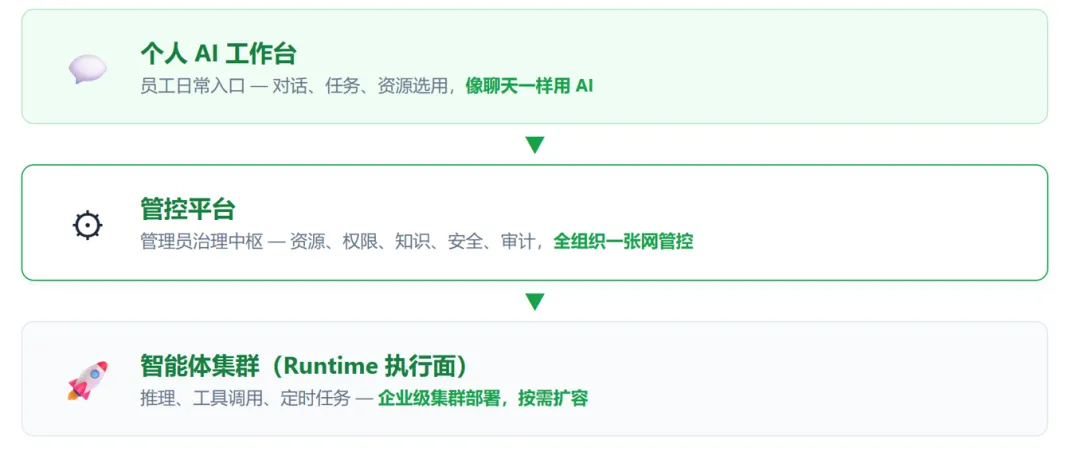
Task: Click the green text 全组织一张网管控
Action: coord(623,242)
